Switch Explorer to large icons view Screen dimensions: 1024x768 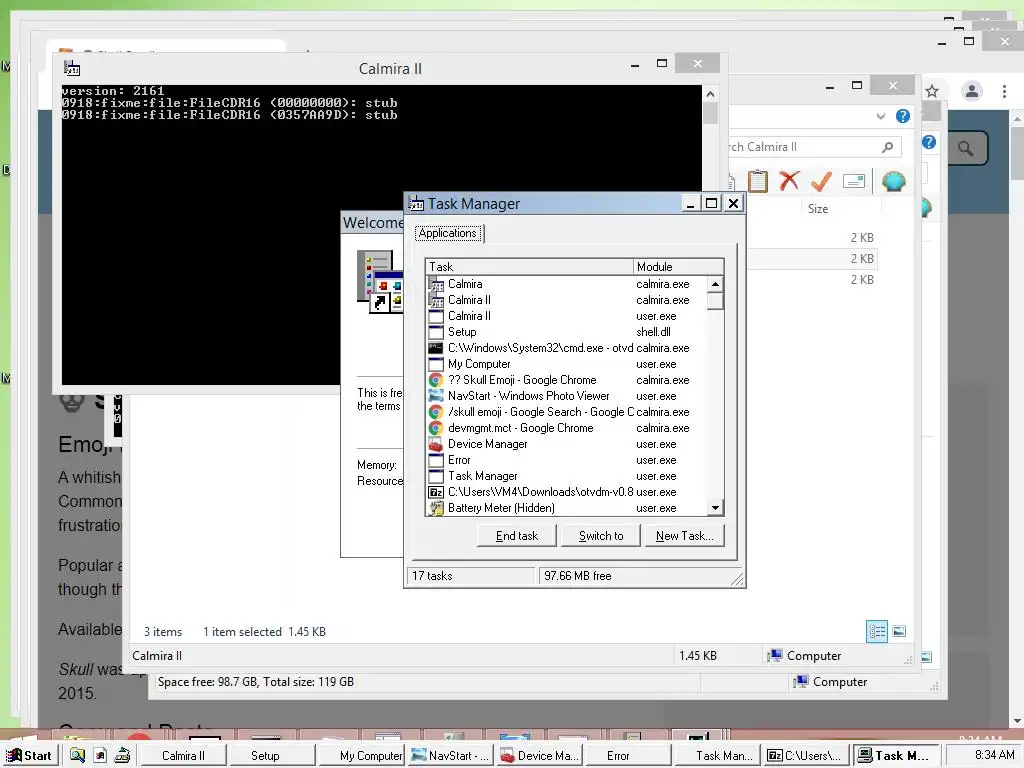click(899, 631)
